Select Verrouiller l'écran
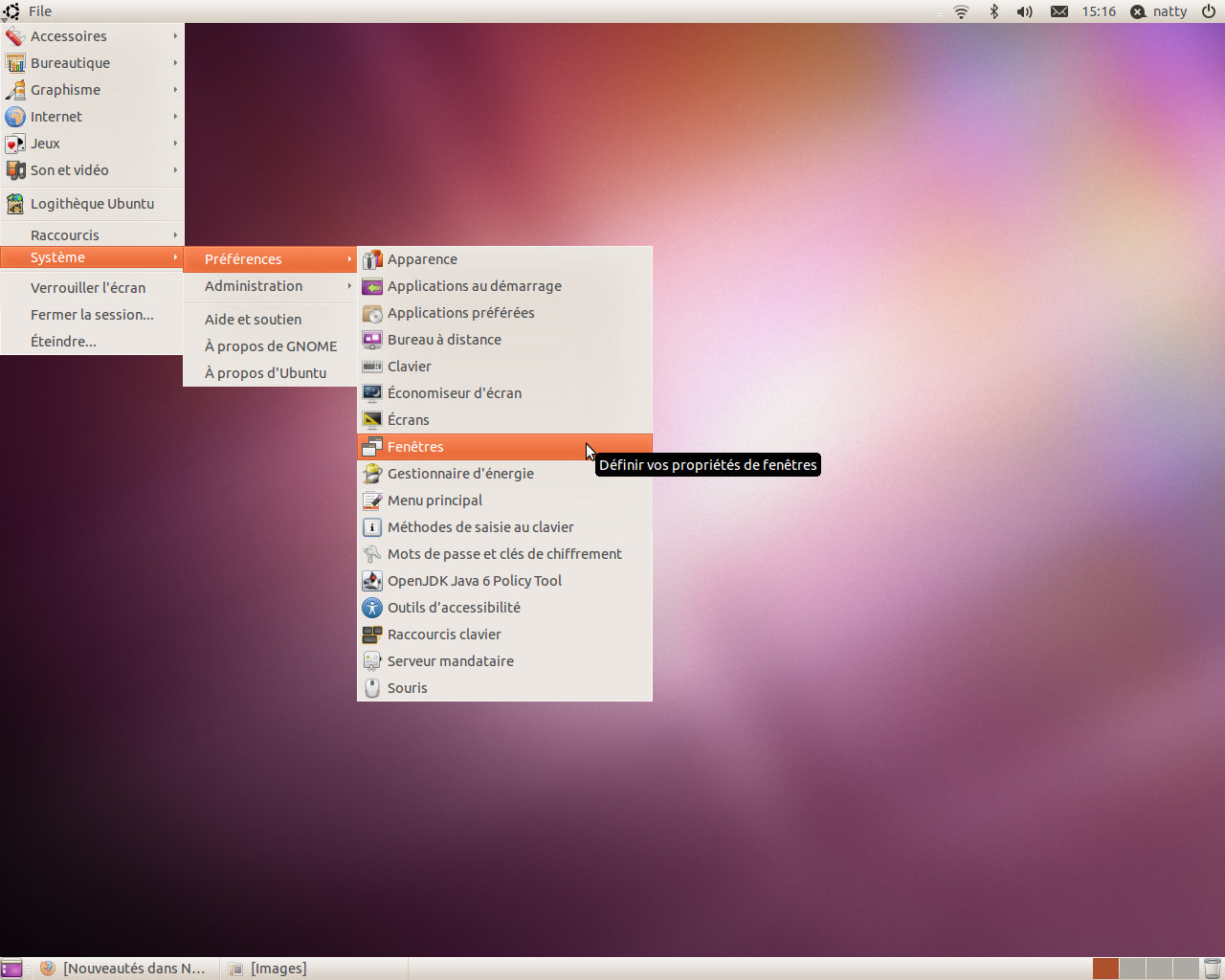 pos(88,288)
